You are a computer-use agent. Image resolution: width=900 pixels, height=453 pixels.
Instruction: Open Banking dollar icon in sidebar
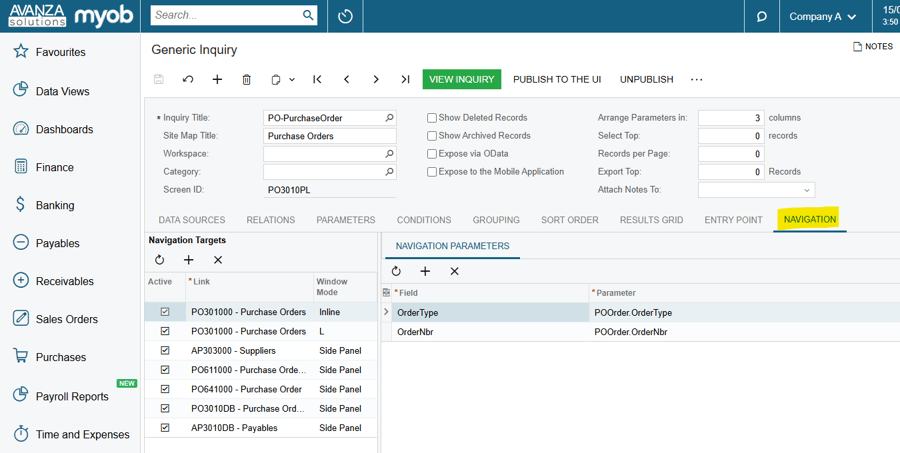click(x=21, y=204)
